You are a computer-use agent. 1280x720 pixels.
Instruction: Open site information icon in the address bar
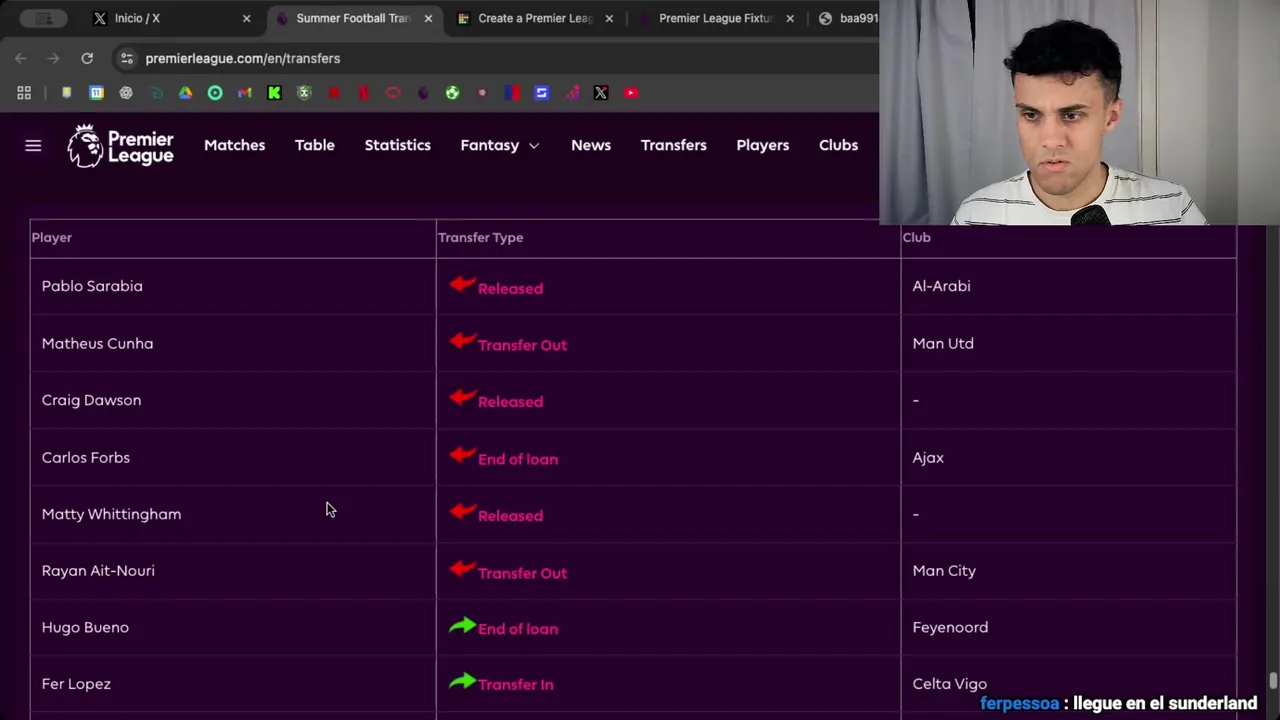point(126,58)
